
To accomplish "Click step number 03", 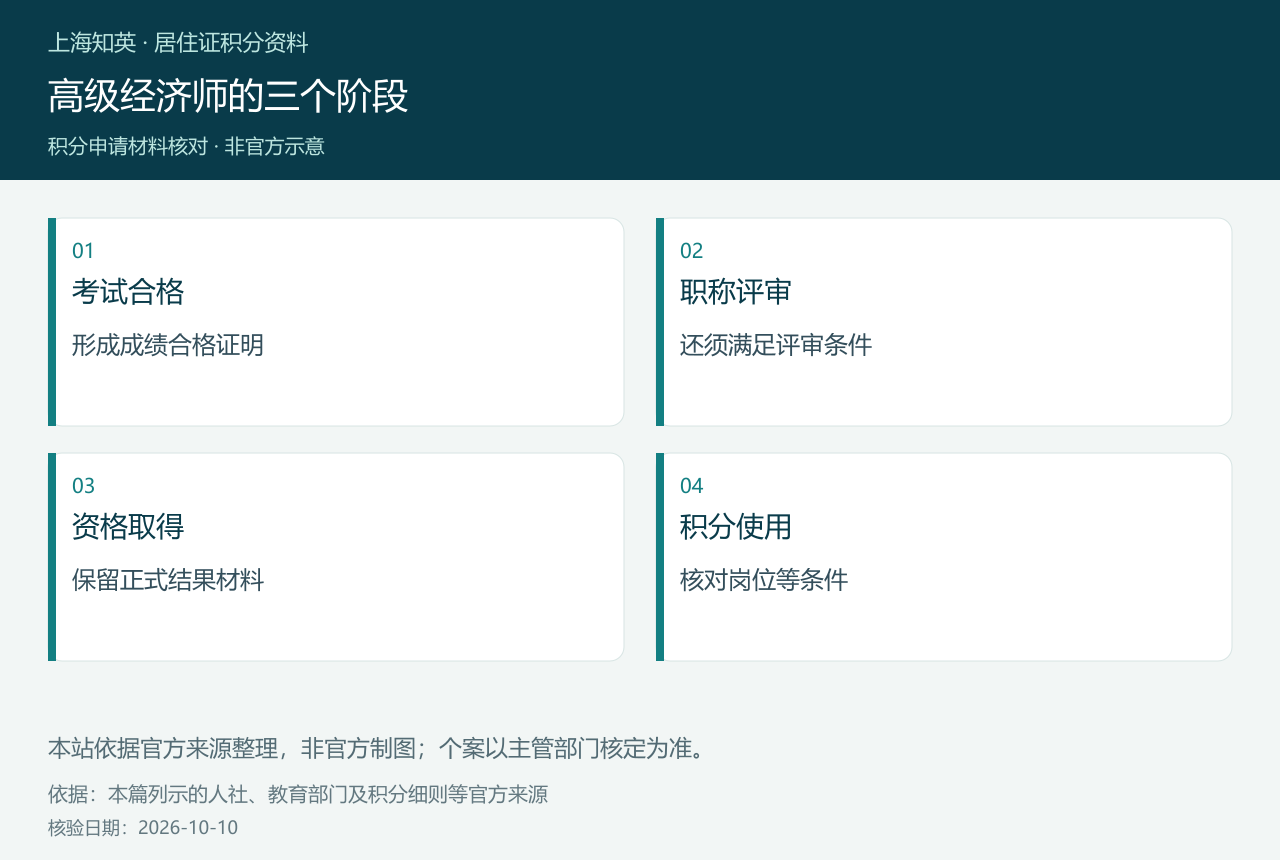I will pos(84,486).
